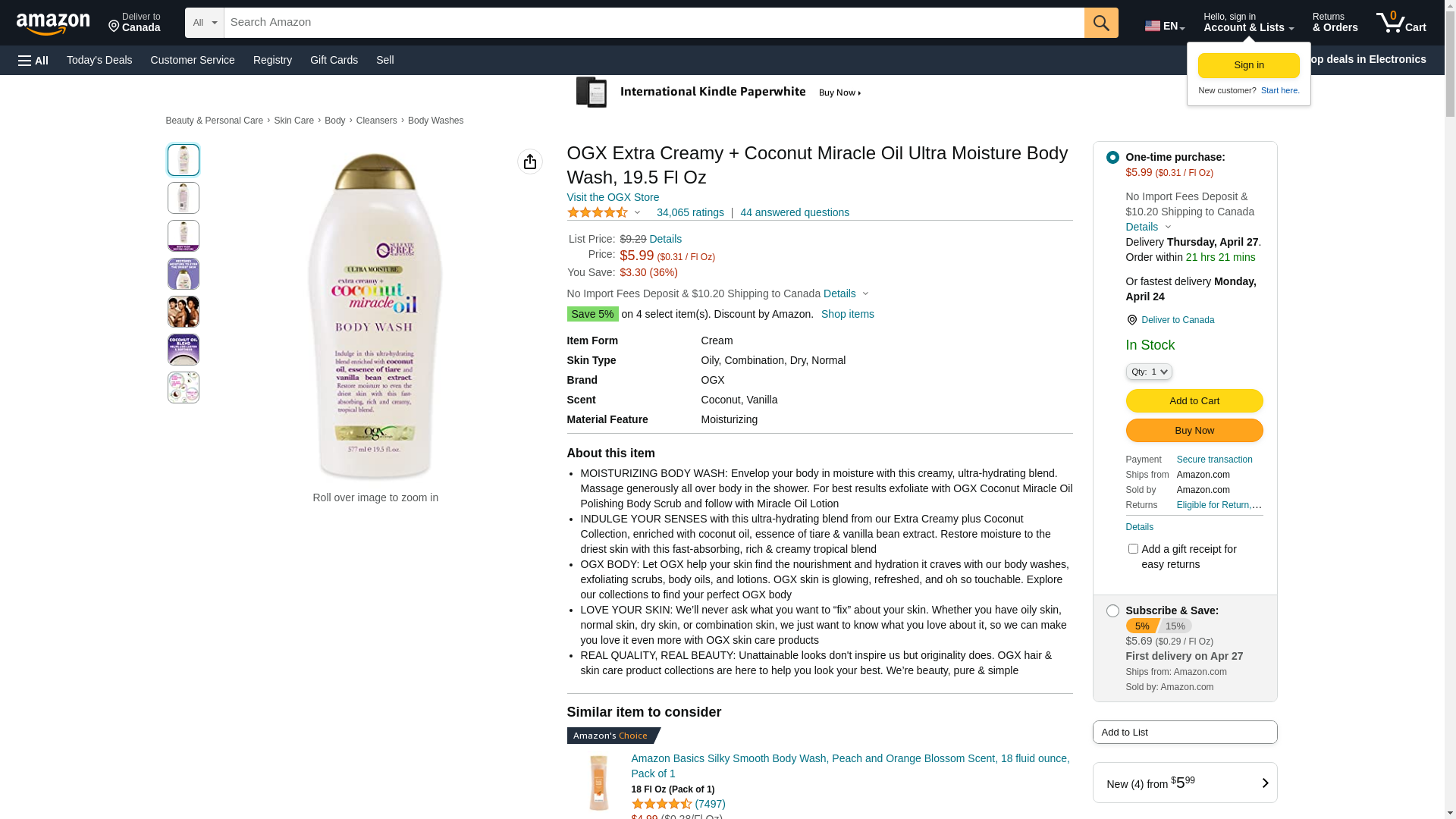The height and width of the screenshot is (819, 1456).
Task: Click the Amazon logo
Action: click(x=53, y=24)
